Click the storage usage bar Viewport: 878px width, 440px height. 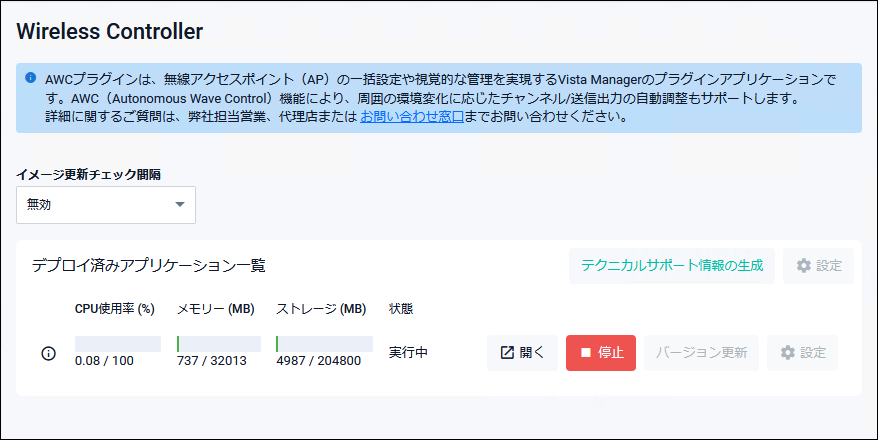pyautogui.click(x=324, y=344)
